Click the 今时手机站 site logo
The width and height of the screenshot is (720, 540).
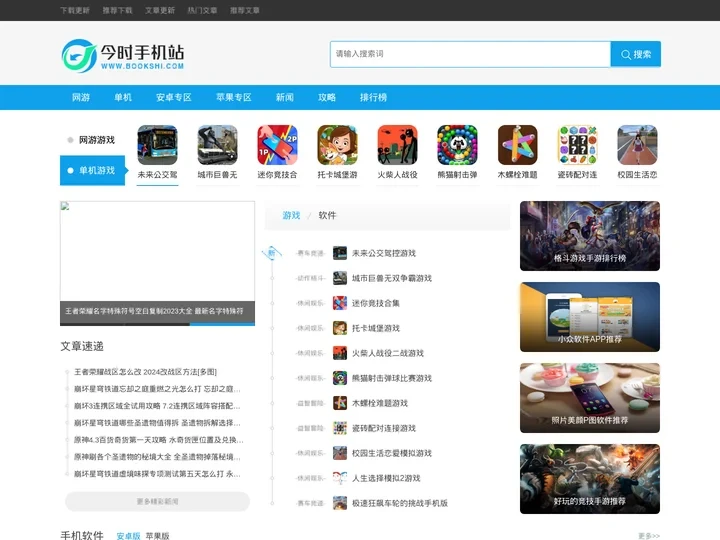click(123, 56)
